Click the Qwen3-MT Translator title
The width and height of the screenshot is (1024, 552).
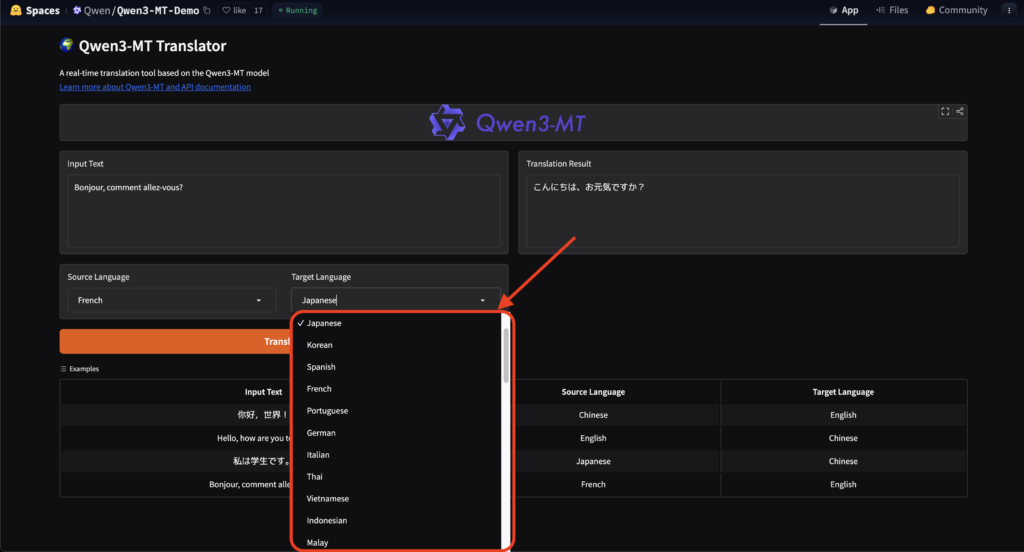click(152, 46)
